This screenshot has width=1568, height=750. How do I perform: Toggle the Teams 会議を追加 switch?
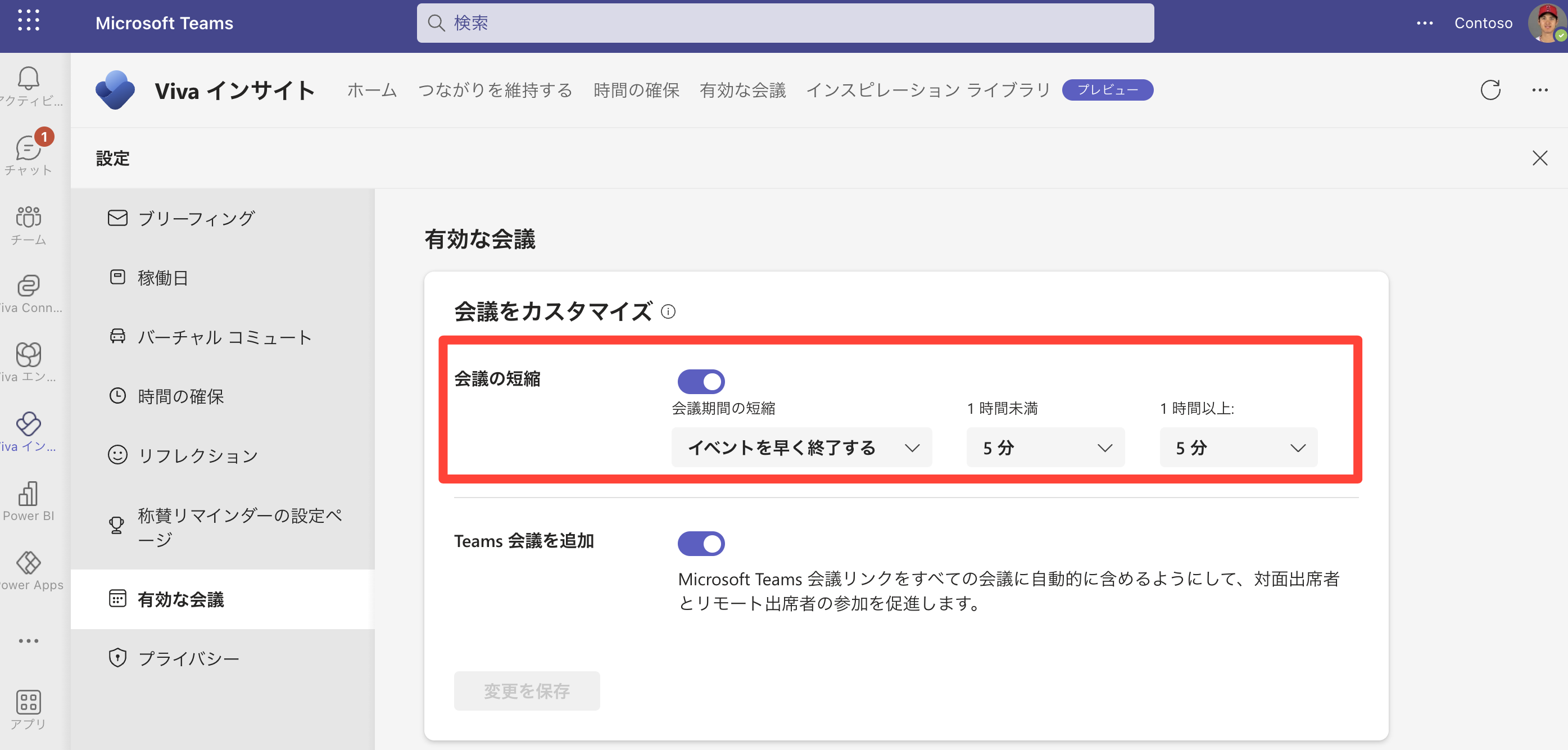(x=701, y=544)
